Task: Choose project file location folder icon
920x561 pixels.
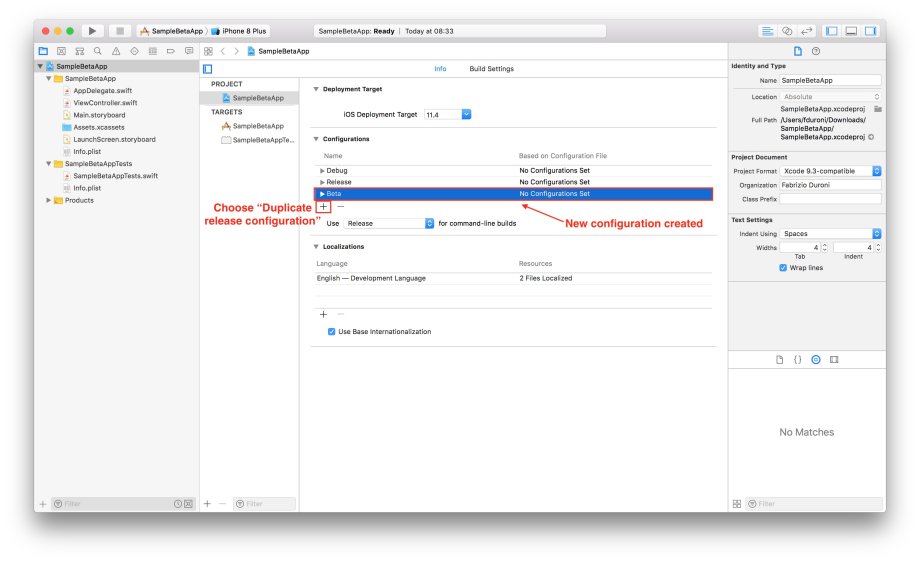Action: click(x=878, y=109)
